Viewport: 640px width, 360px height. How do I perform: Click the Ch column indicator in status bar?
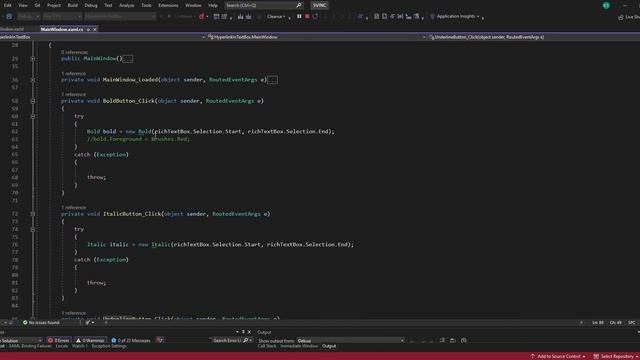tap(616, 322)
